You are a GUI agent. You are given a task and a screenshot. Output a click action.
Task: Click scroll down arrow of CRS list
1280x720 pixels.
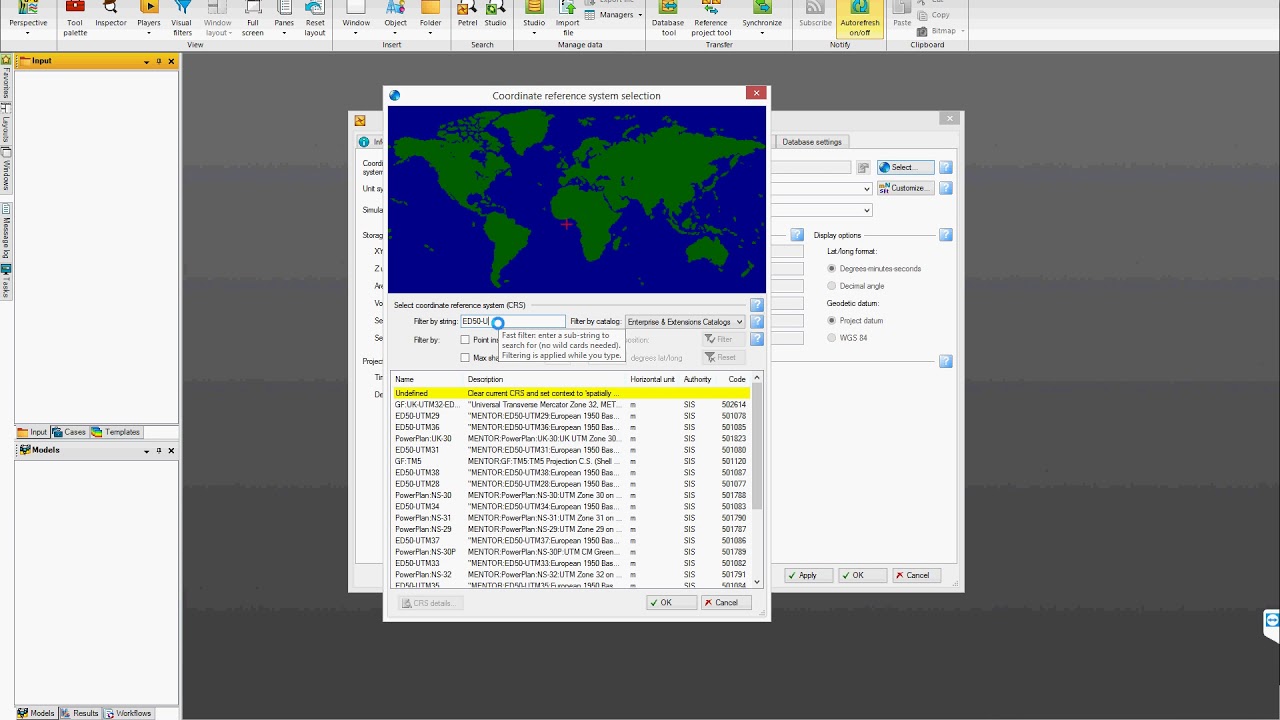pos(757,581)
